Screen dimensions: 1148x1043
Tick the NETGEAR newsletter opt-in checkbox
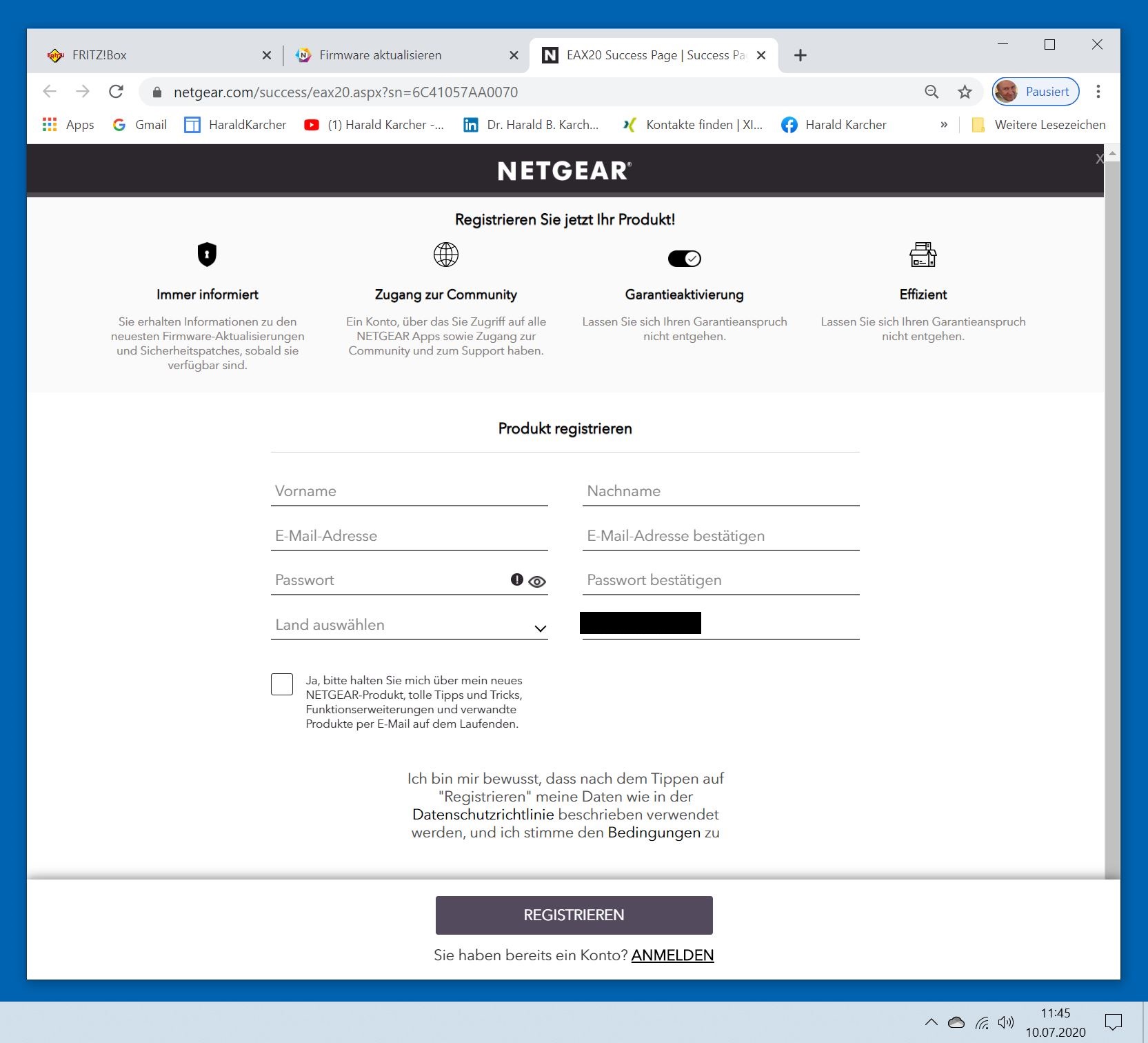coord(282,684)
